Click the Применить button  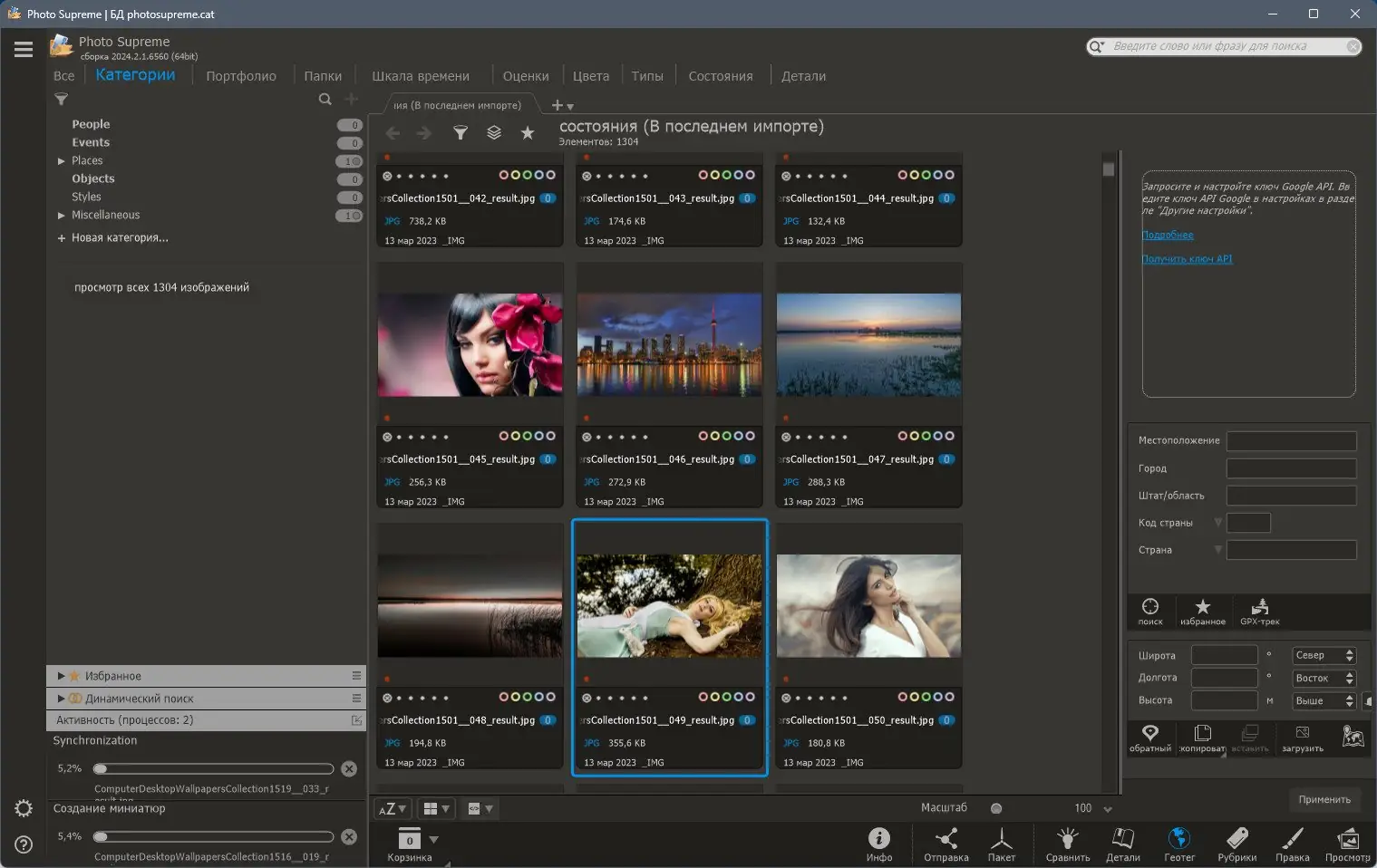pyautogui.click(x=1324, y=799)
